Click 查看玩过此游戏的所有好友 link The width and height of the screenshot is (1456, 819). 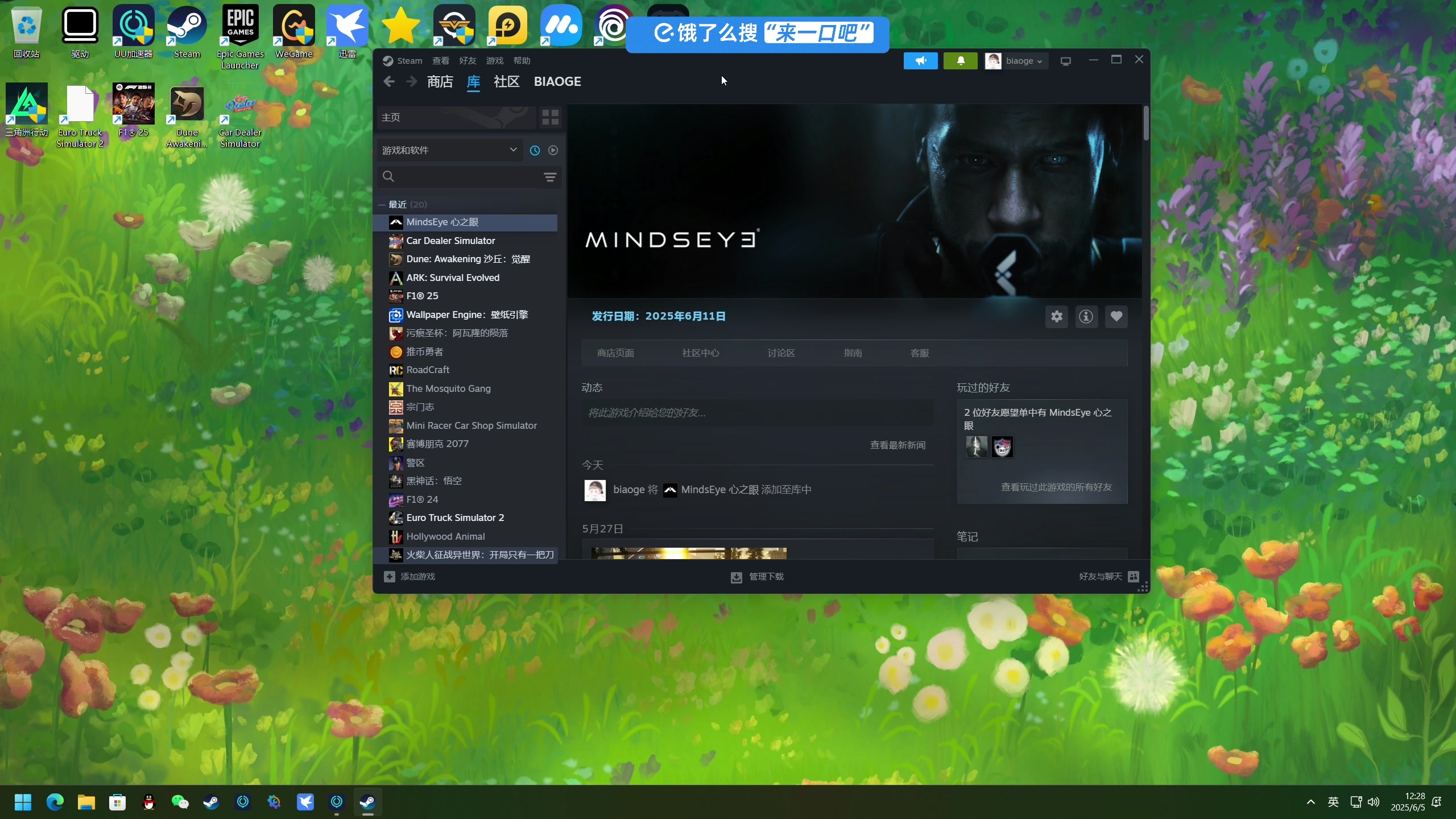click(x=1056, y=487)
